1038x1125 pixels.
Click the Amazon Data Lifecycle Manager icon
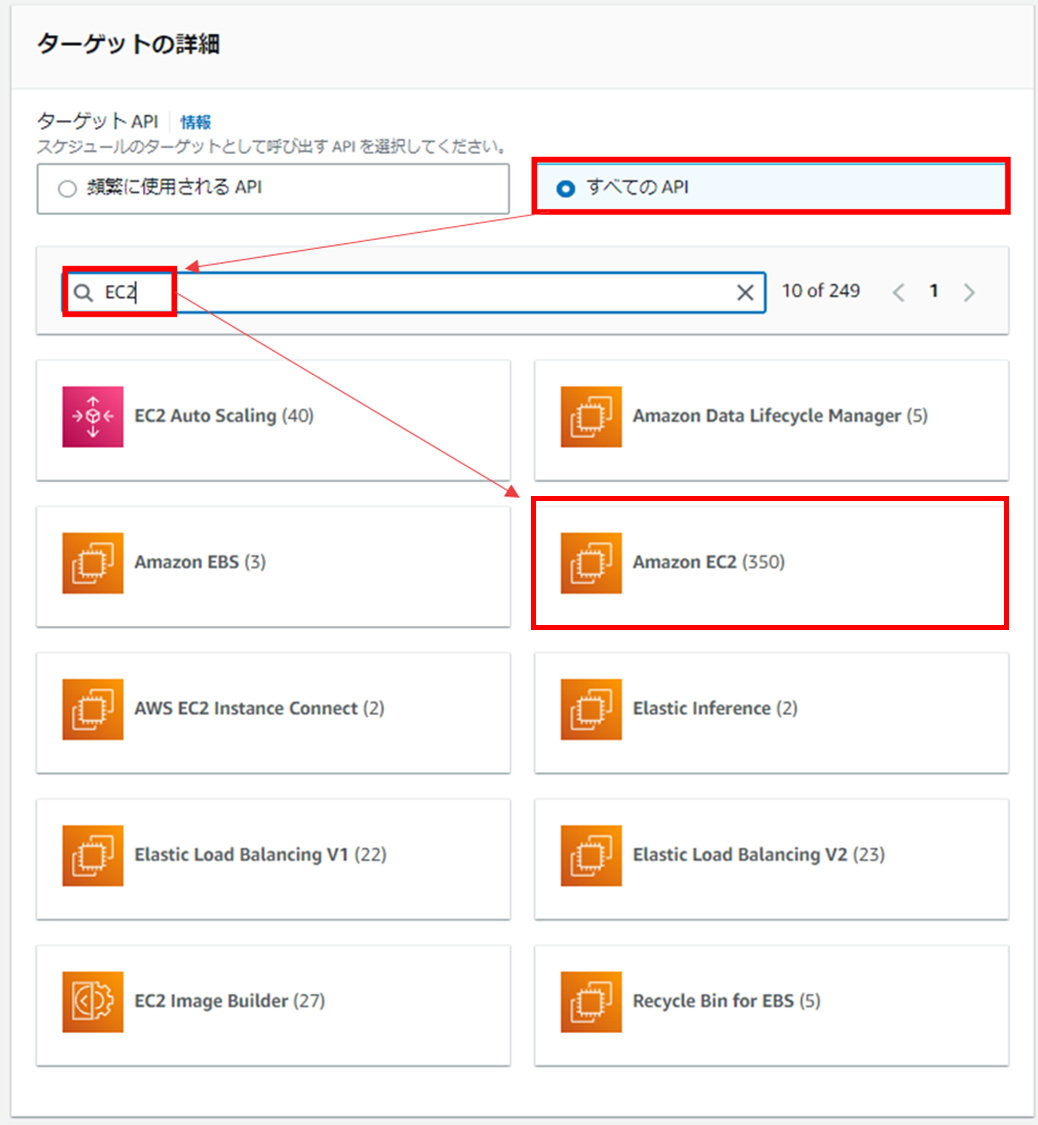tap(591, 417)
